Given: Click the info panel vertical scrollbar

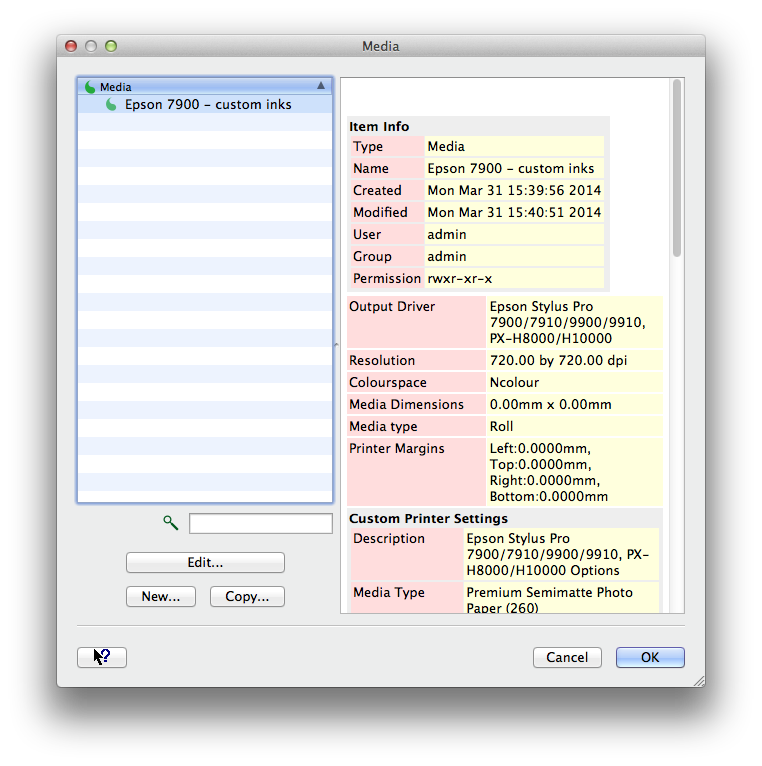Looking at the screenshot, I should click(x=677, y=168).
